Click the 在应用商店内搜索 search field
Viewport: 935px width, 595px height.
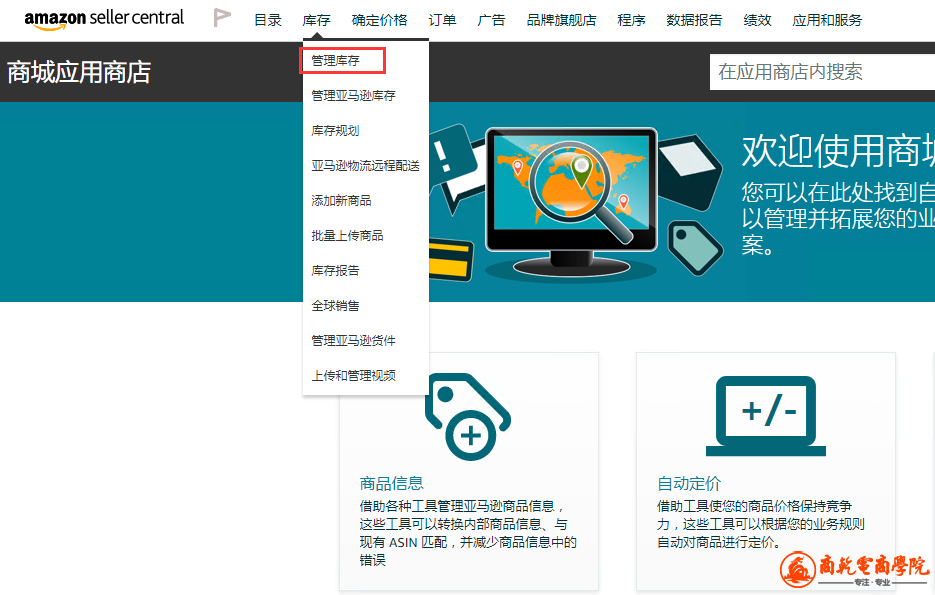tap(822, 72)
